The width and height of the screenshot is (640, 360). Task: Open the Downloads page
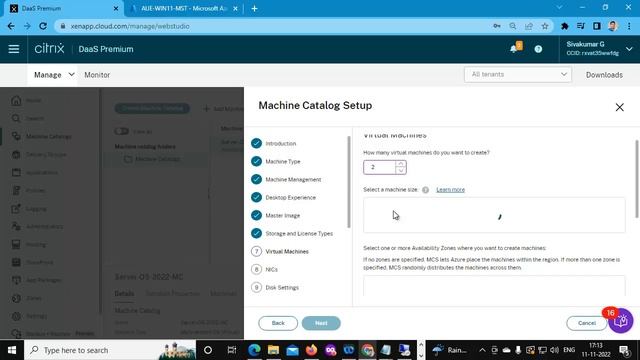click(x=604, y=75)
